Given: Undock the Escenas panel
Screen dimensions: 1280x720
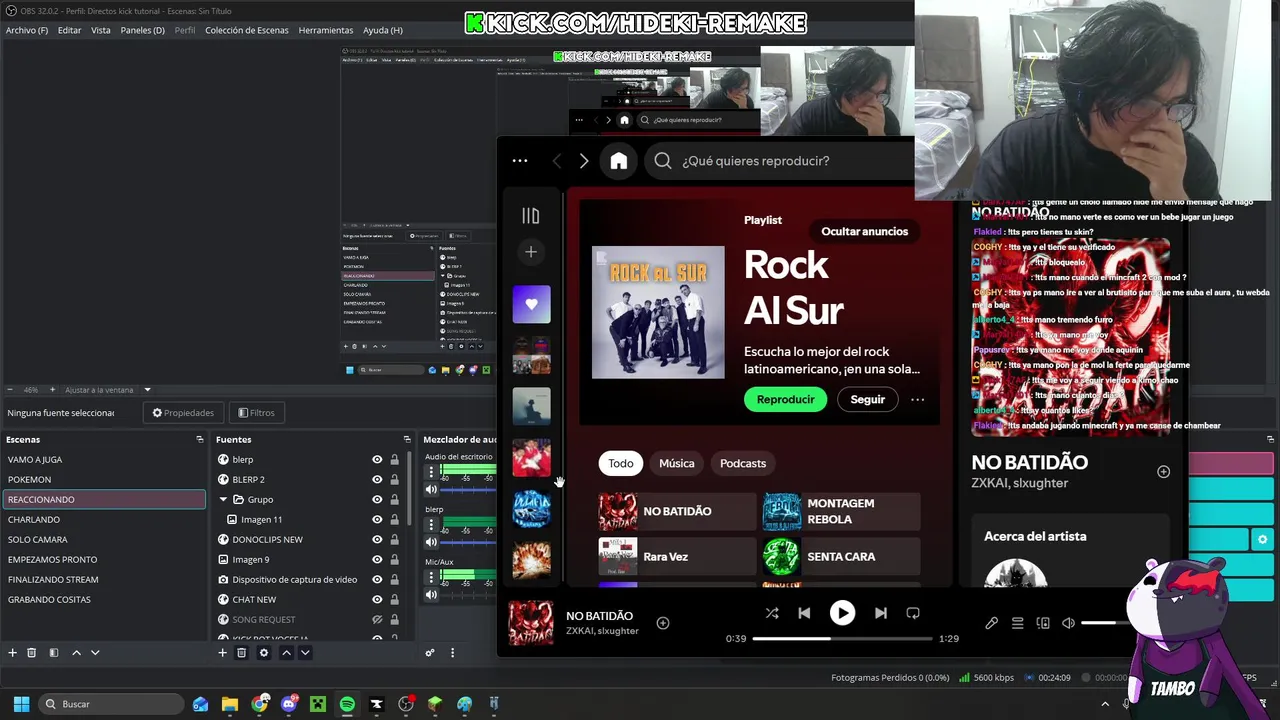Looking at the screenshot, I should point(199,439).
